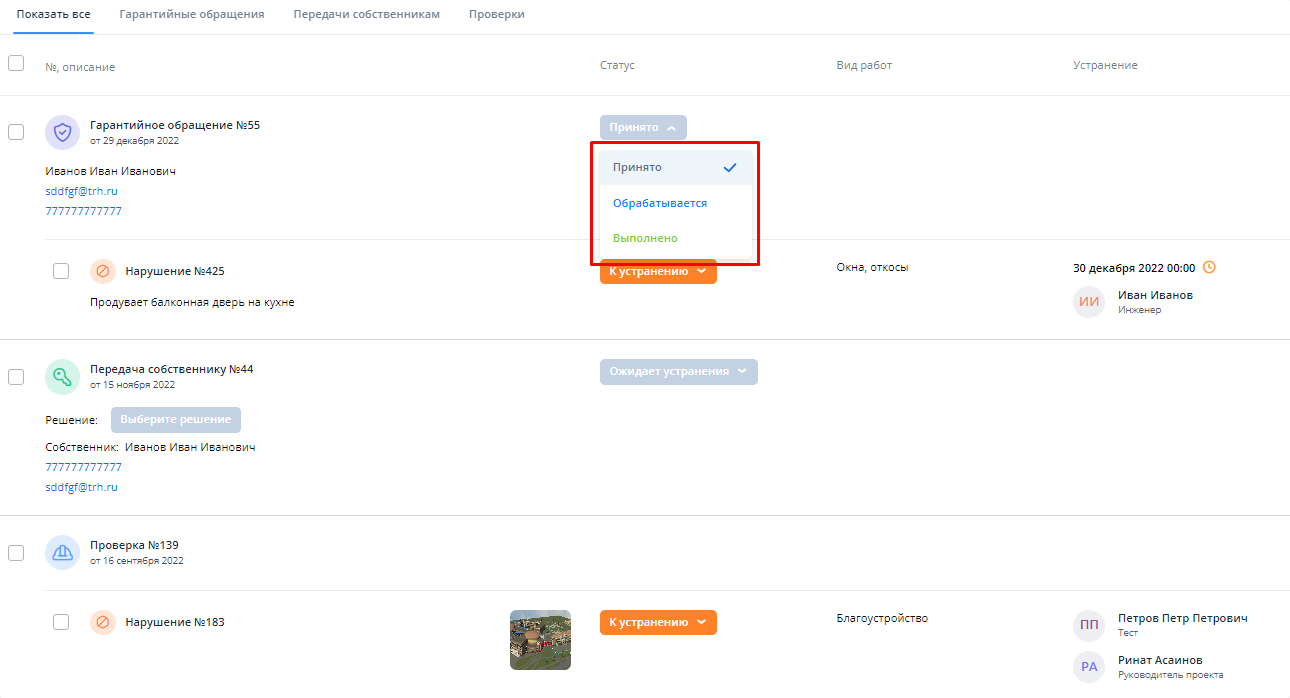1290x698 pixels.
Task: Open the photo thumbnail for Нарушение №183
Action: click(x=540, y=639)
